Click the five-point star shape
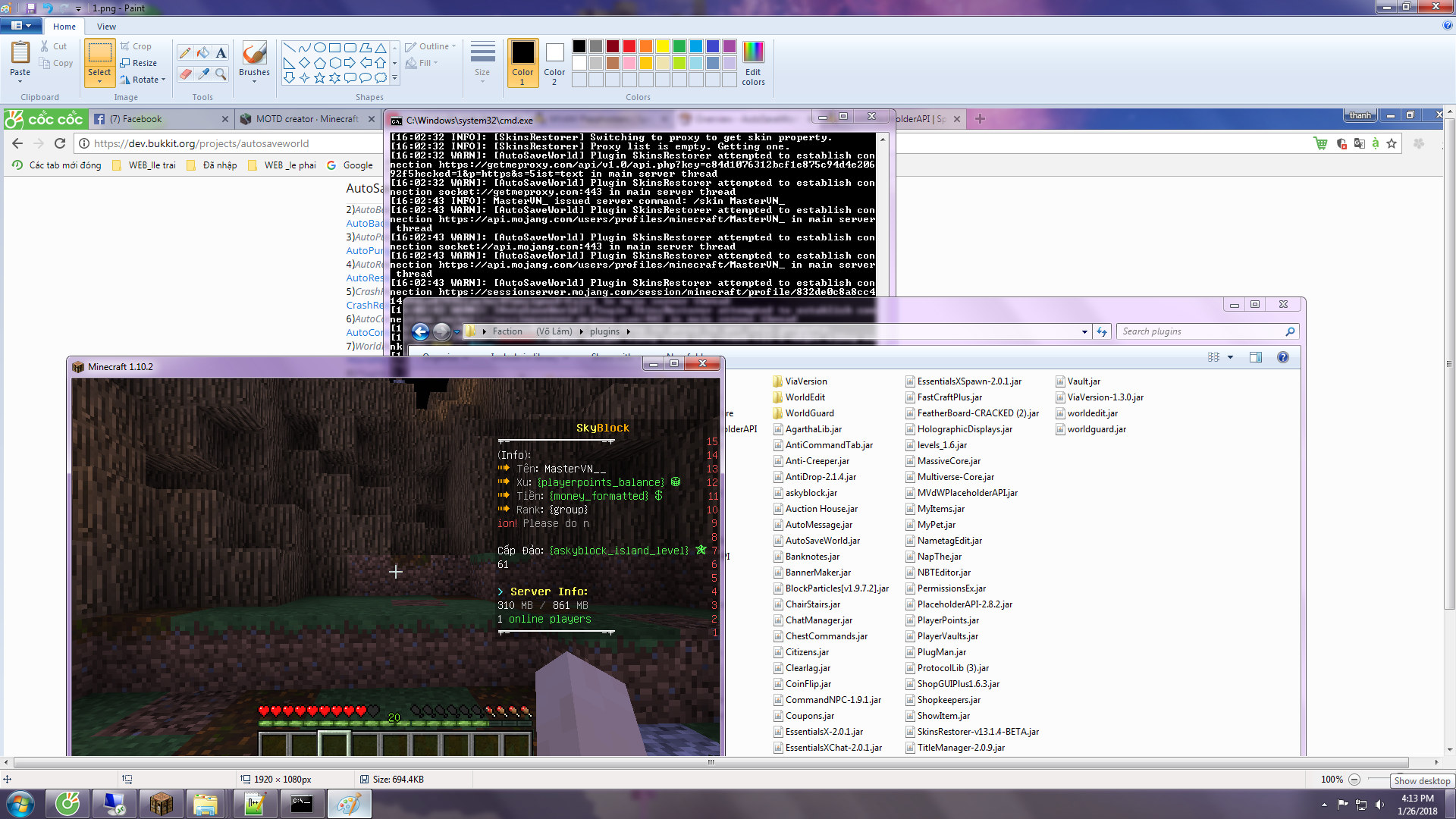Viewport: 1456px width, 819px height. [x=319, y=77]
